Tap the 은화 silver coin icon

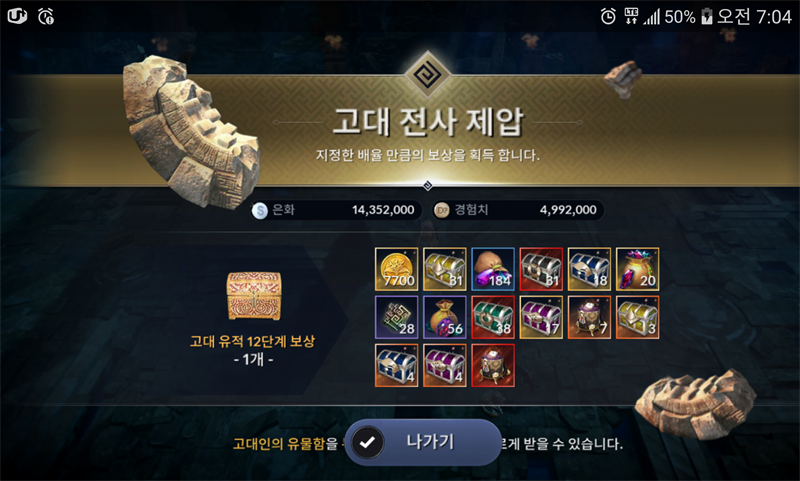coord(260,210)
